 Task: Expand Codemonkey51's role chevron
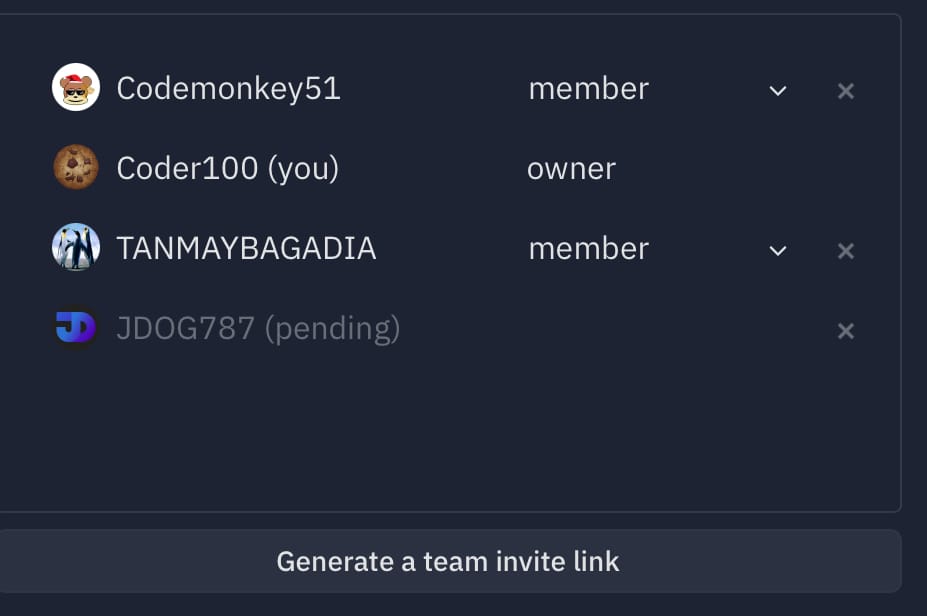coord(778,90)
